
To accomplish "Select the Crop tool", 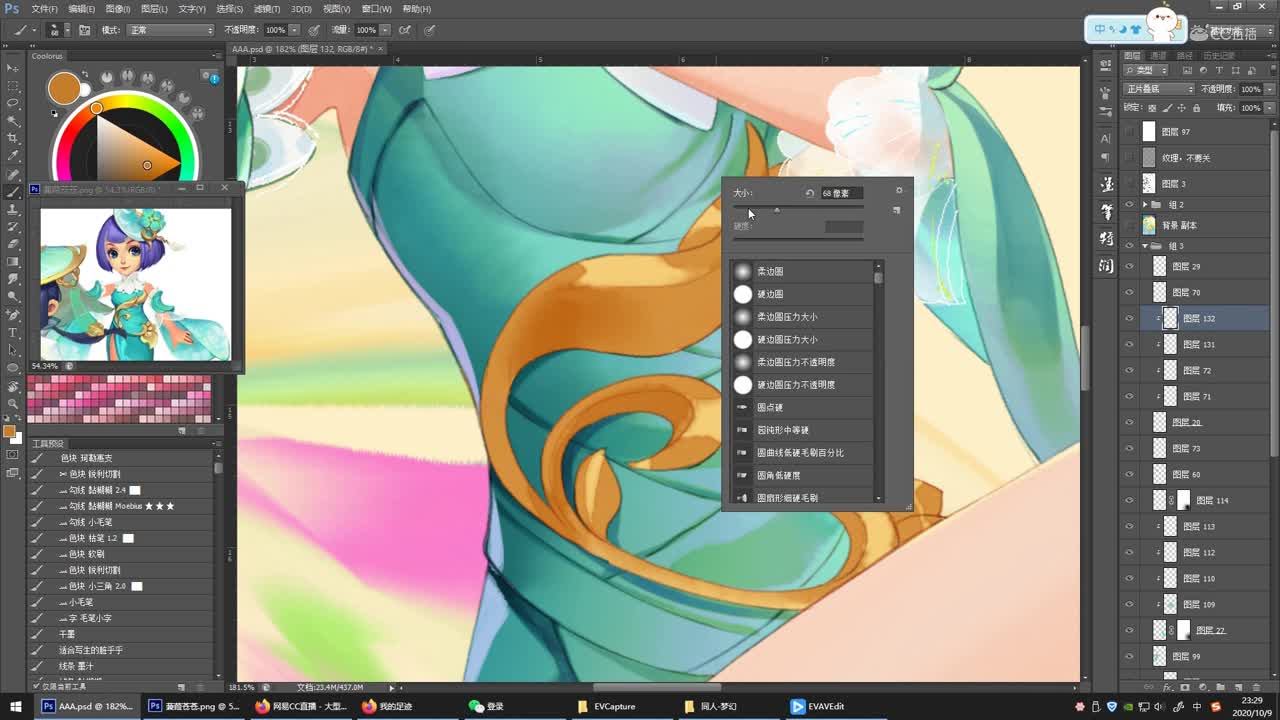I will coord(13,138).
